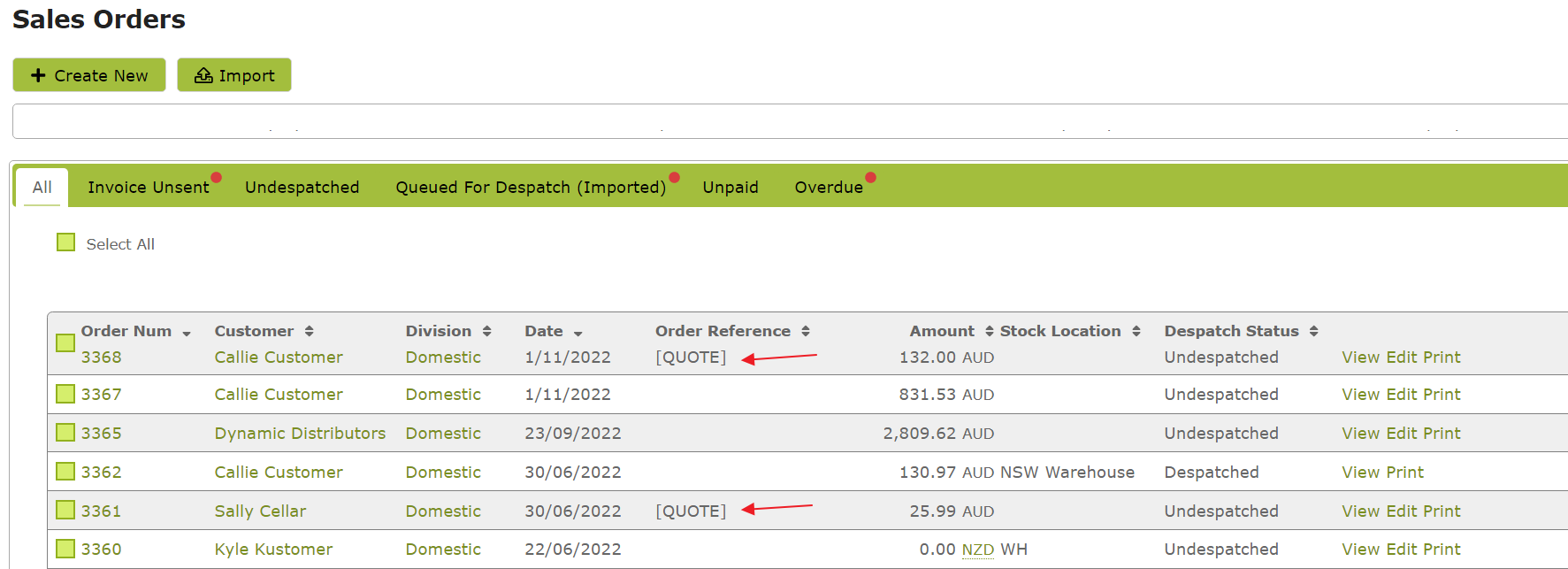Sort by Customer column arrows
1568x569 pixels.
pos(309,331)
